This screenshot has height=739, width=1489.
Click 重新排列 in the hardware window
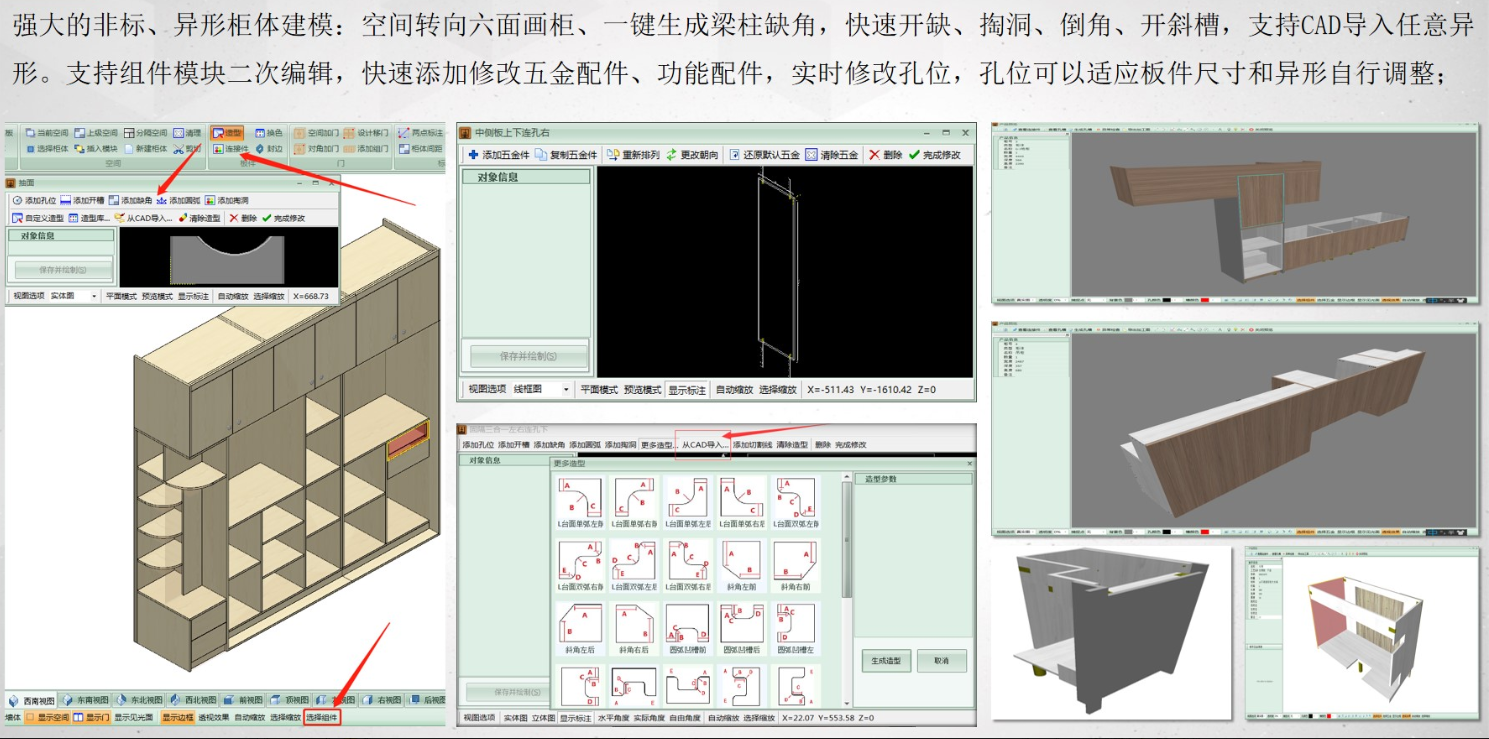point(634,155)
